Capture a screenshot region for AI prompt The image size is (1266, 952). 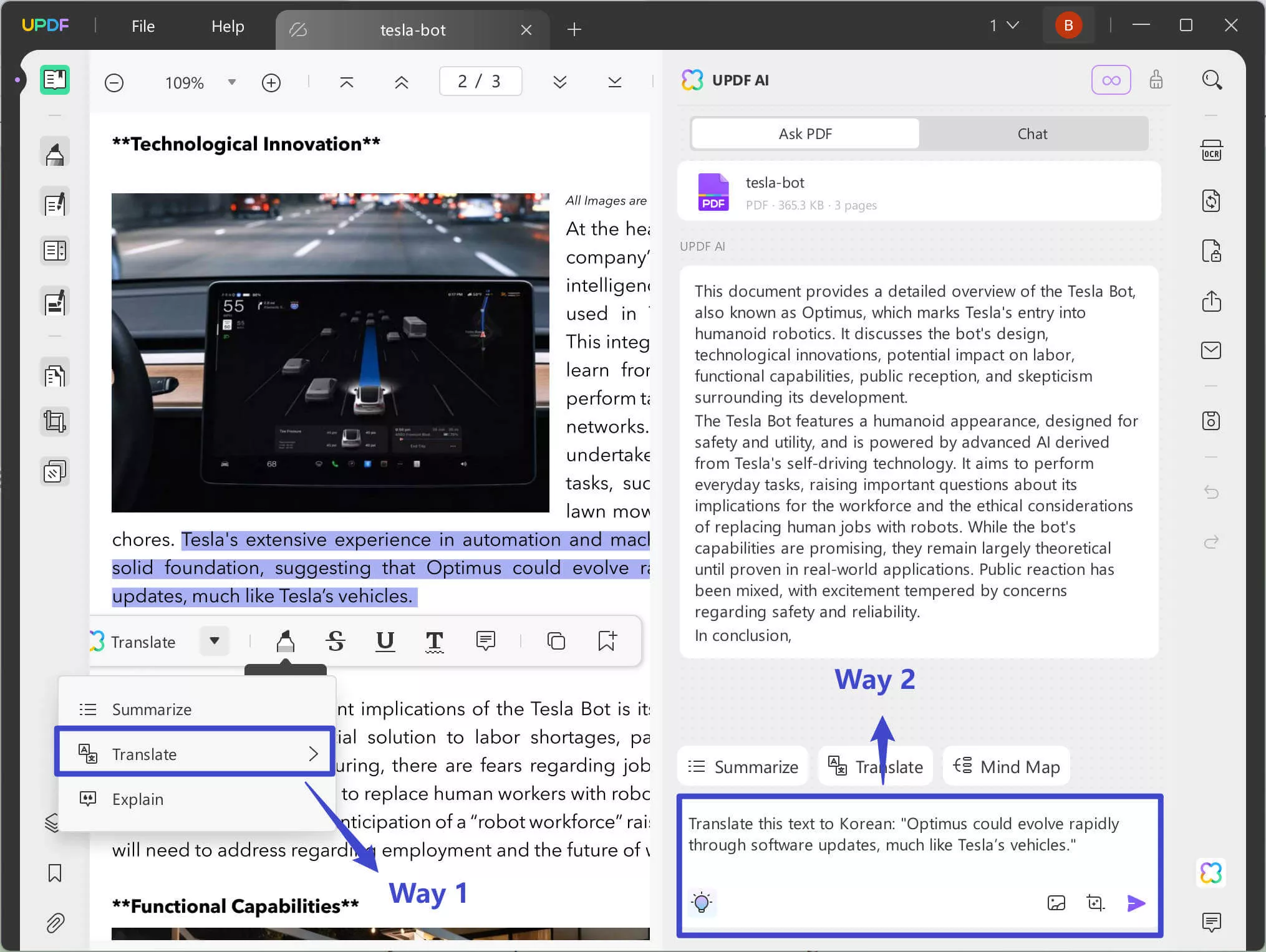tap(1095, 903)
